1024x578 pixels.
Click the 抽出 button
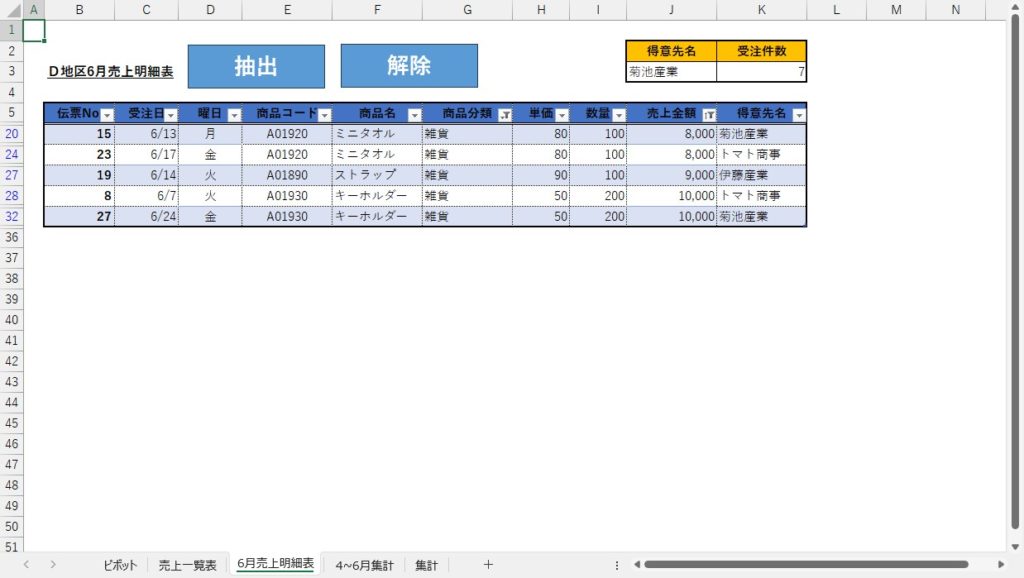click(x=256, y=66)
